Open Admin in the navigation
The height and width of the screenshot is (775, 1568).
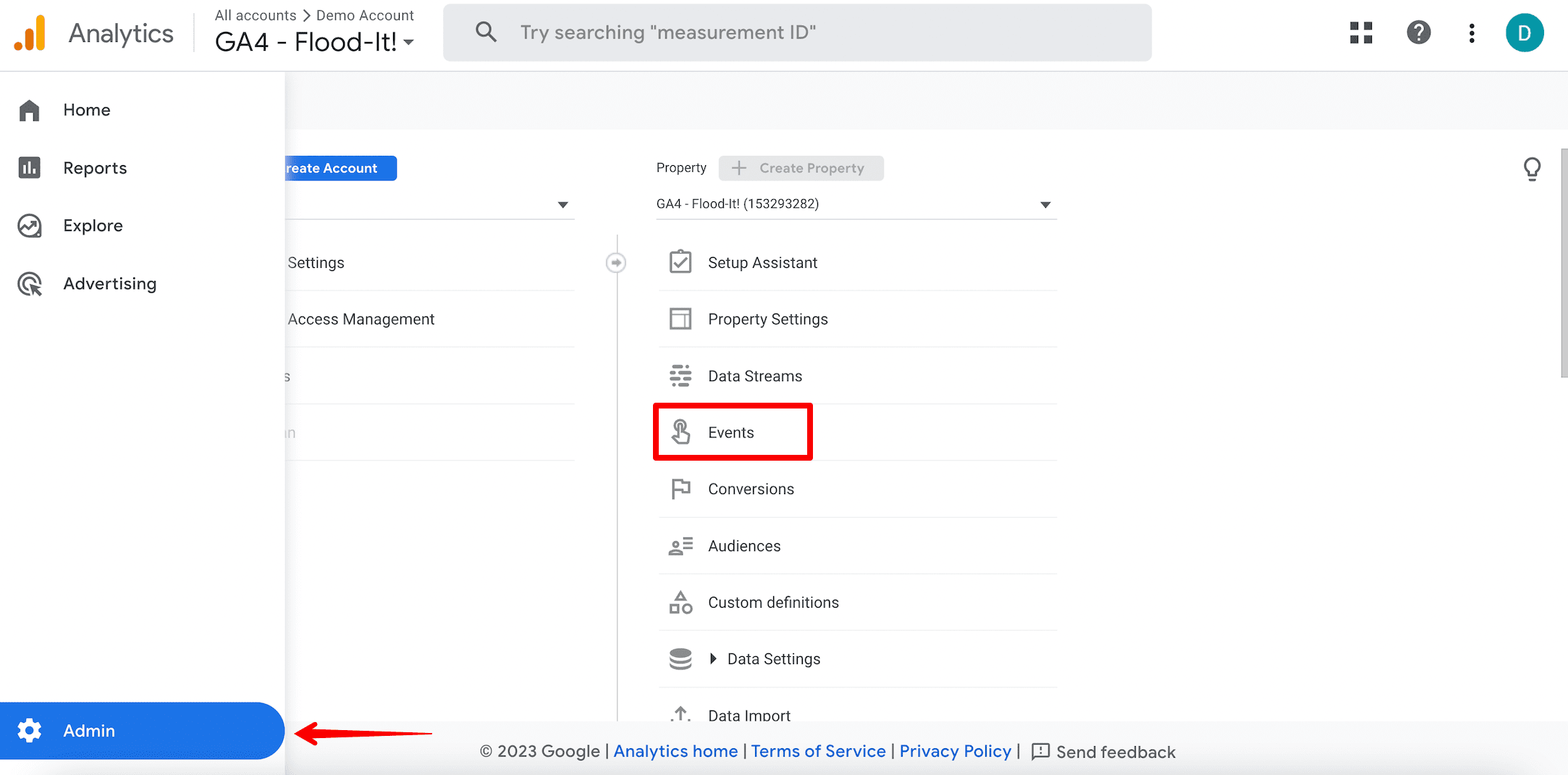click(x=142, y=731)
